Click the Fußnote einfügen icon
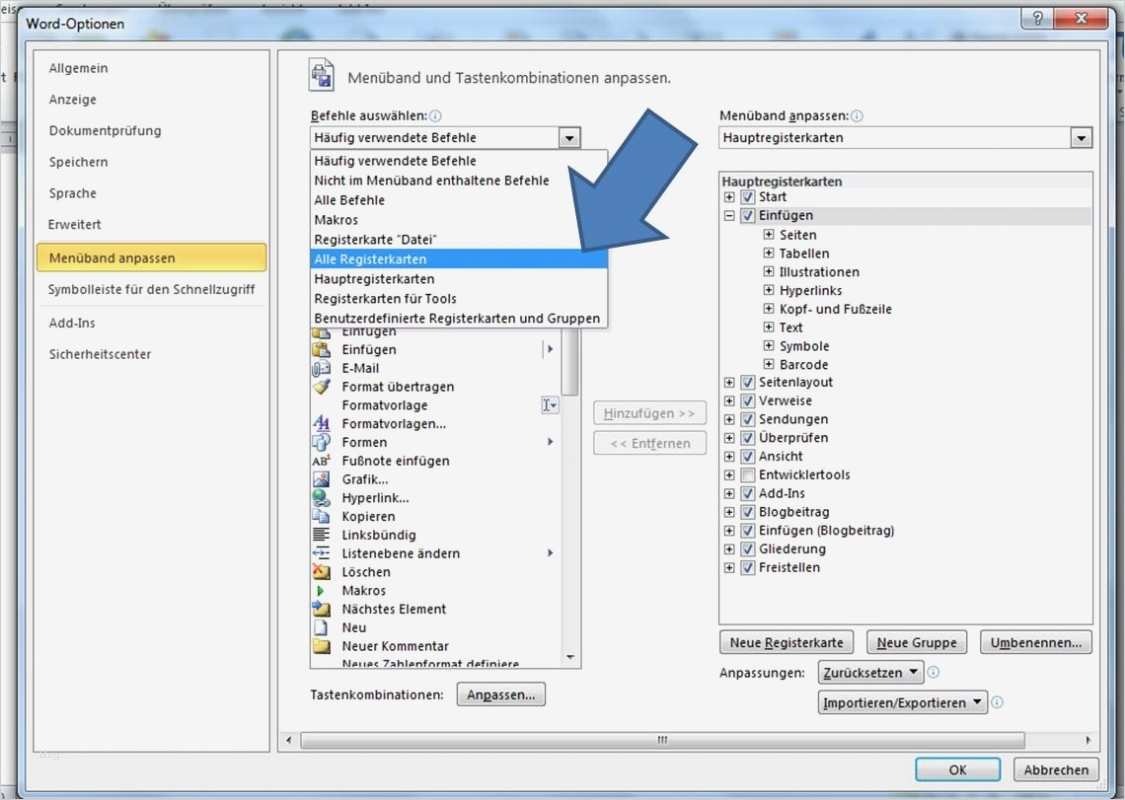Screen dimensions: 1125x800 pos(321,461)
